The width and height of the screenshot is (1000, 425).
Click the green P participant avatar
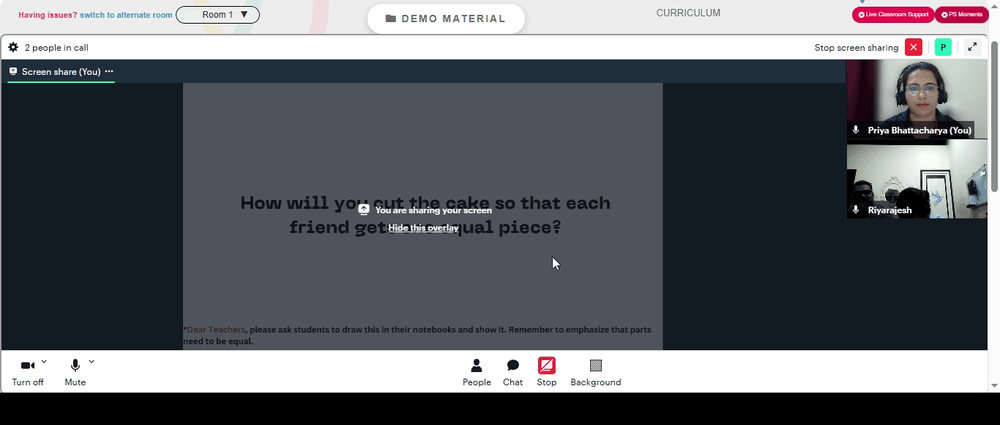(943, 47)
